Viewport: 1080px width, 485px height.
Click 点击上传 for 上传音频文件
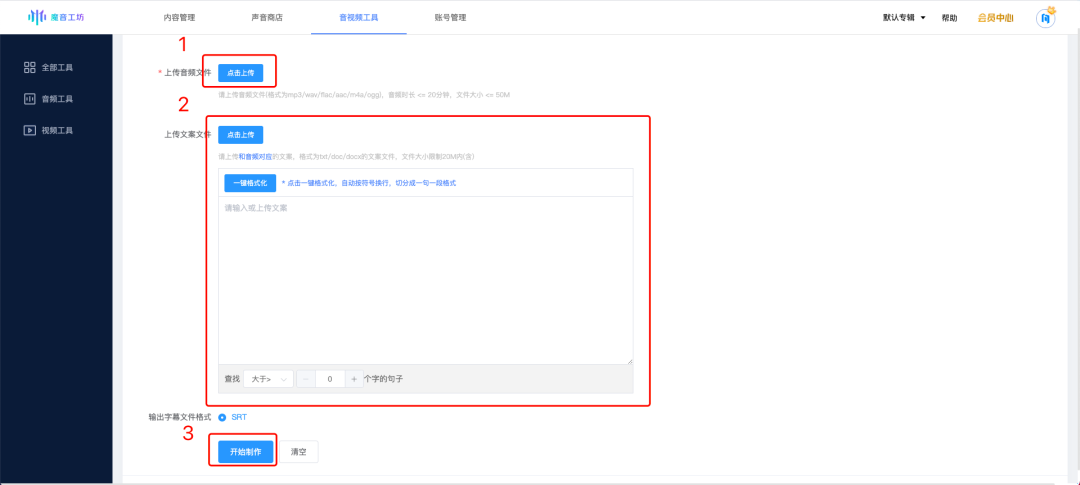click(240, 72)
